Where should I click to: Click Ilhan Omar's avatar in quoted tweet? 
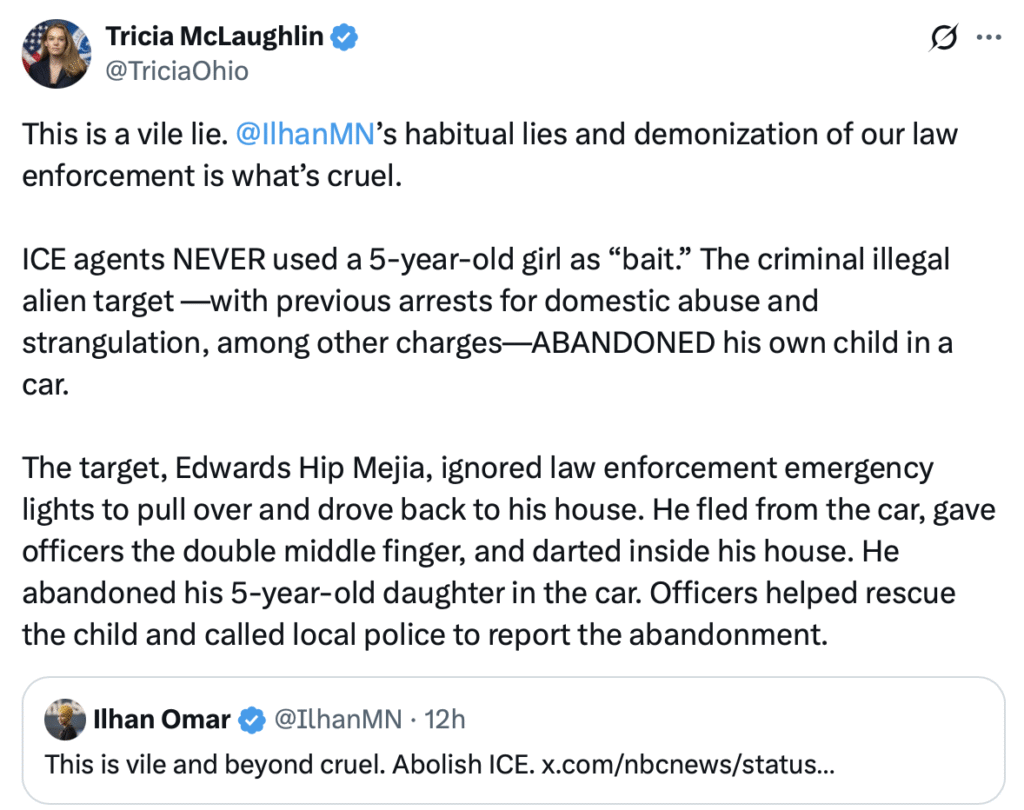pos(65,719)
